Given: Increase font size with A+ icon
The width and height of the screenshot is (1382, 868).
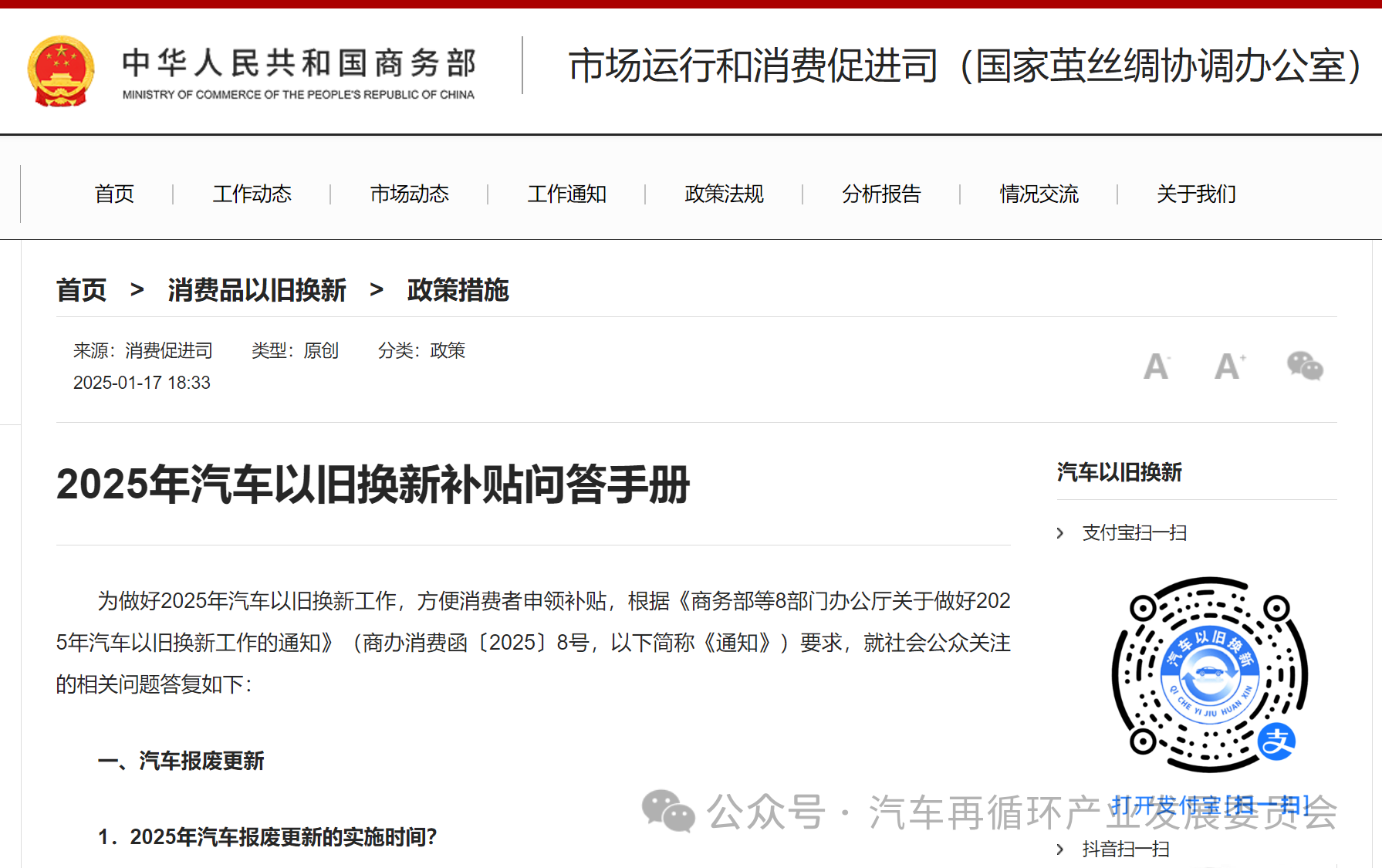Looking at the screenshot, I should (1229, 366).
